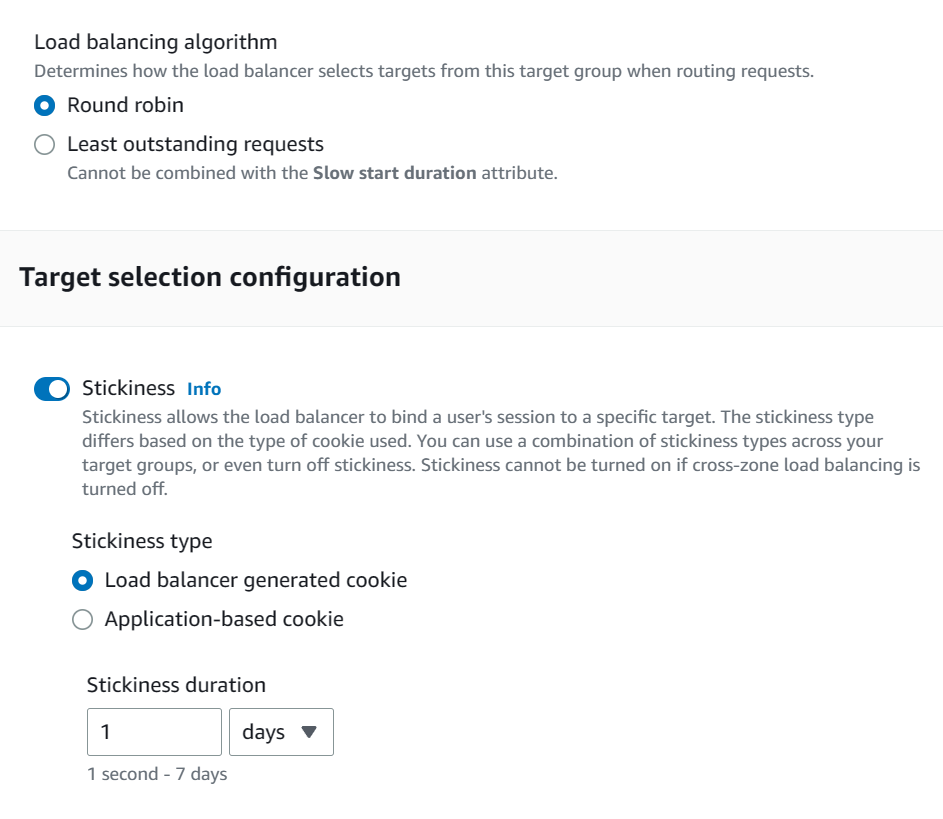The height and width of the screenshot is (819, 943).
Task: Click the Load balancing algorithm heading
Action: (155, 42)
